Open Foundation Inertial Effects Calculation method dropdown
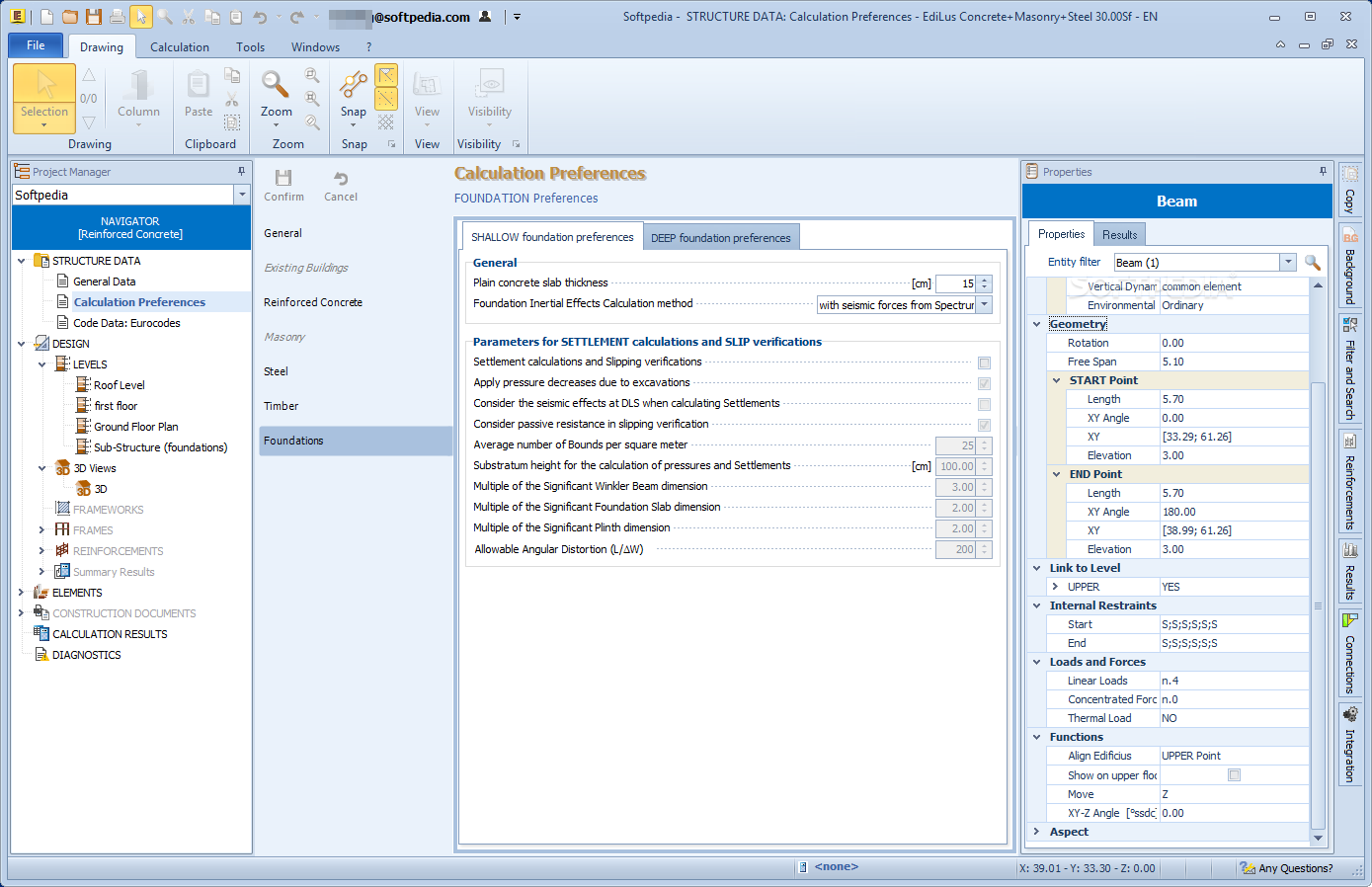 [x=985, y=305]
